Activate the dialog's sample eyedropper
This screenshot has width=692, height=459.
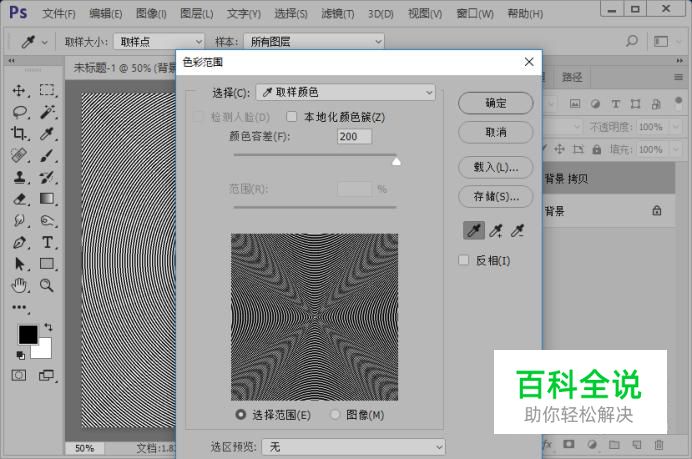(x=474, y=230)
